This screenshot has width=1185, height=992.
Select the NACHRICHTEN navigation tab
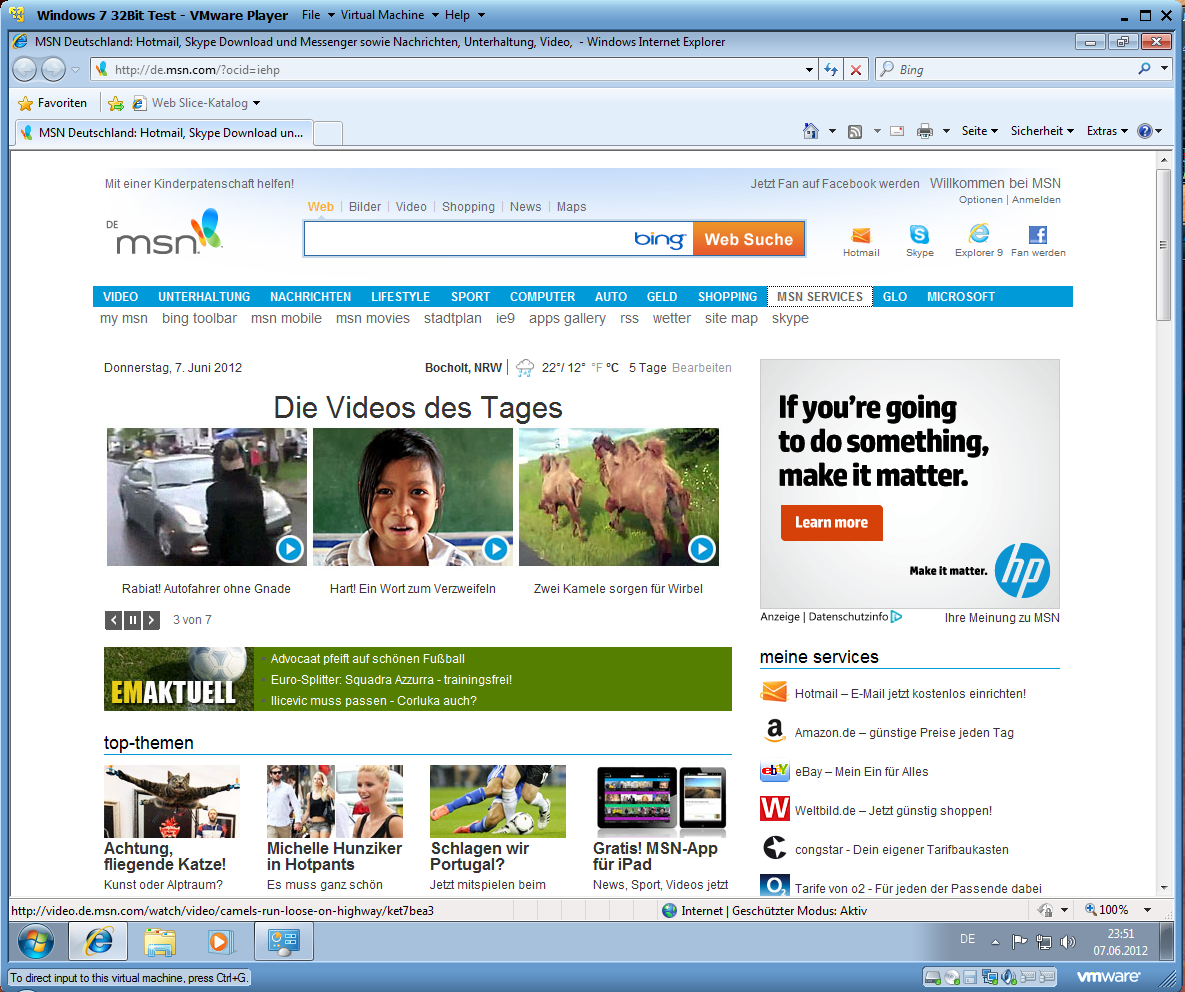tap(311, 297)
